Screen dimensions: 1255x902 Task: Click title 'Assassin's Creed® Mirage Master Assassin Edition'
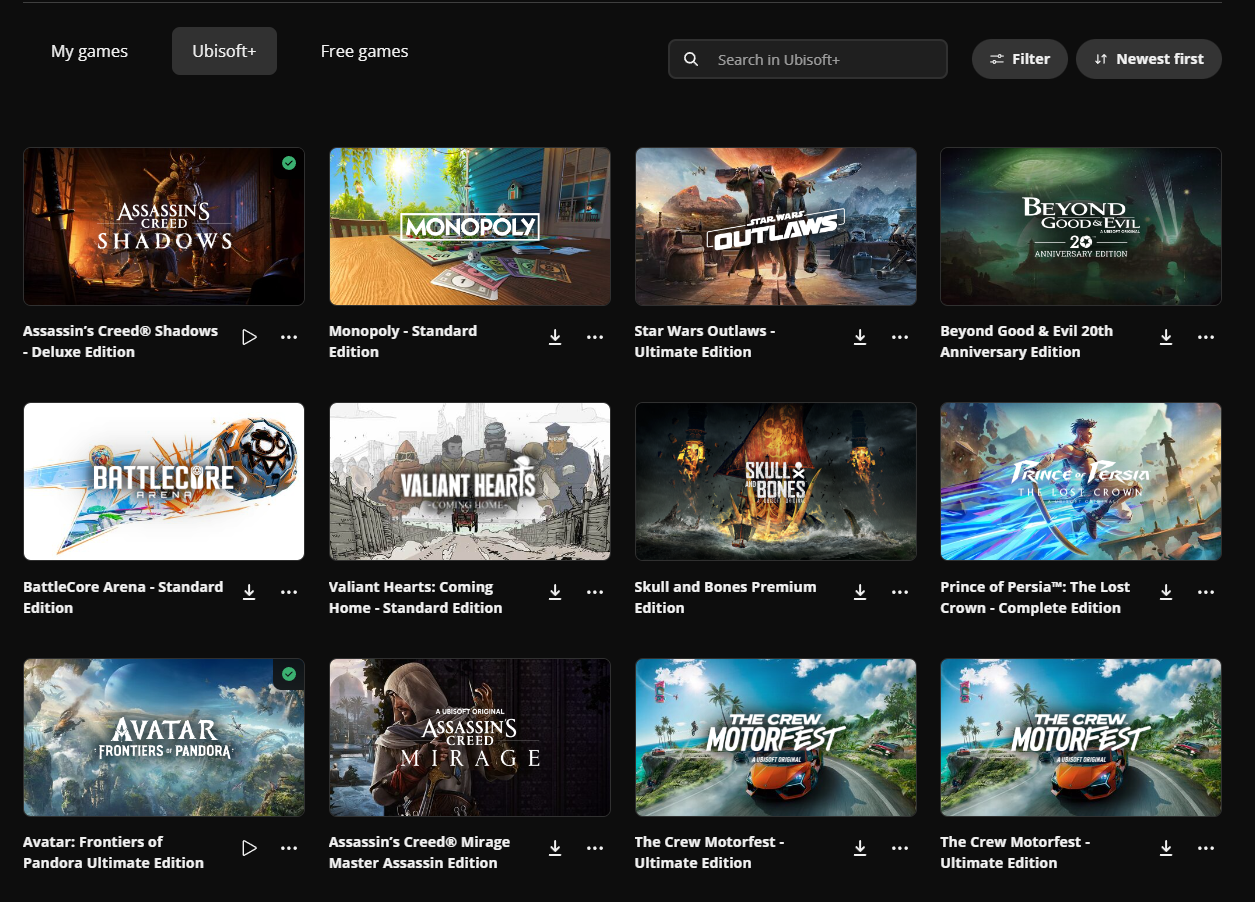pyautogui.click(x=419, y=852)
